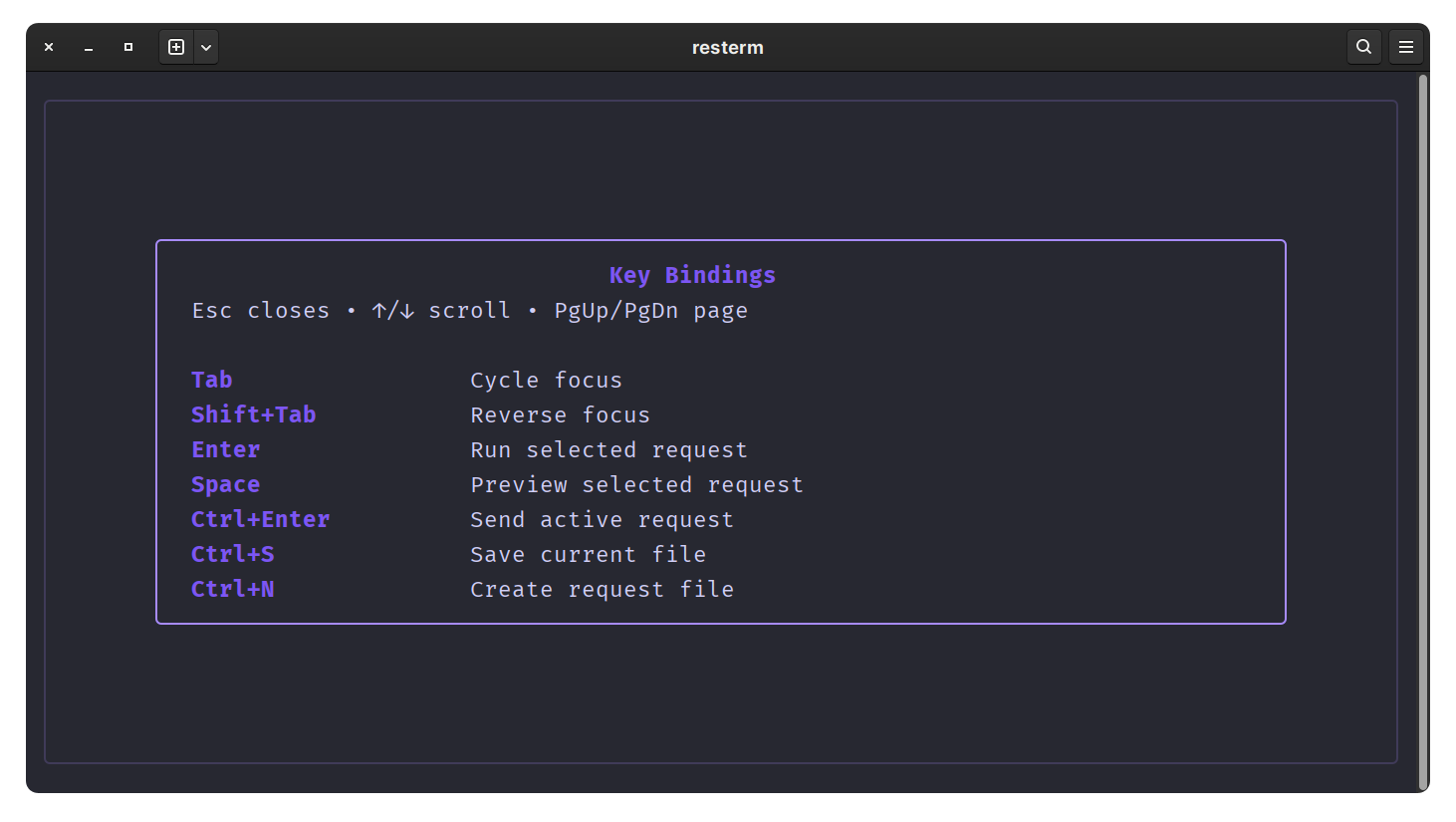This screenshot has width=1456, height=822.
Task: Close the resterm window
Action: coord(49,47)
